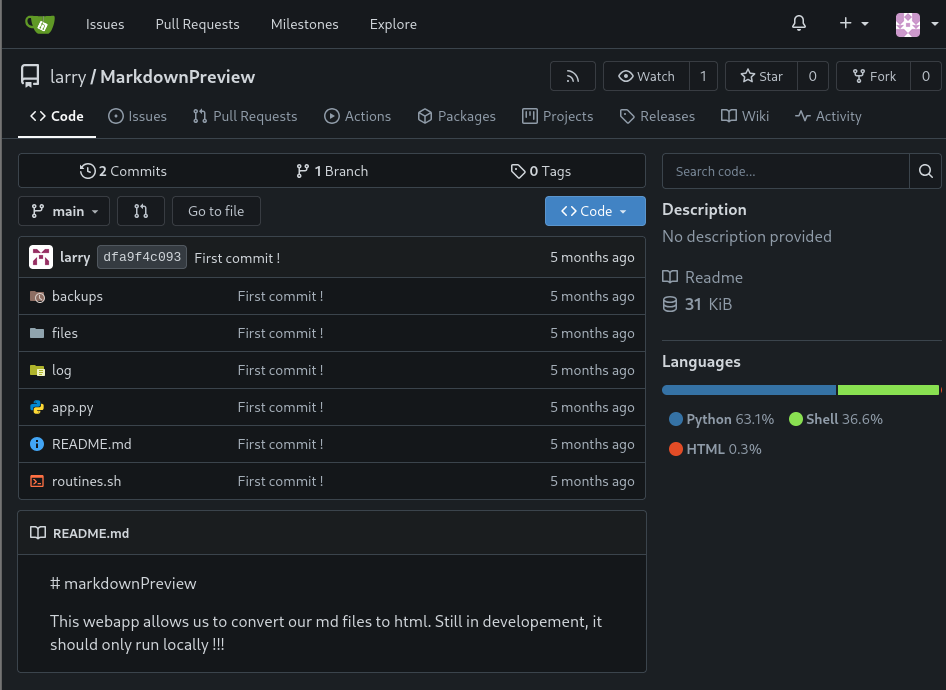Click the search code magnifier icon
946x690 pixels.
[x=925, y=171]
